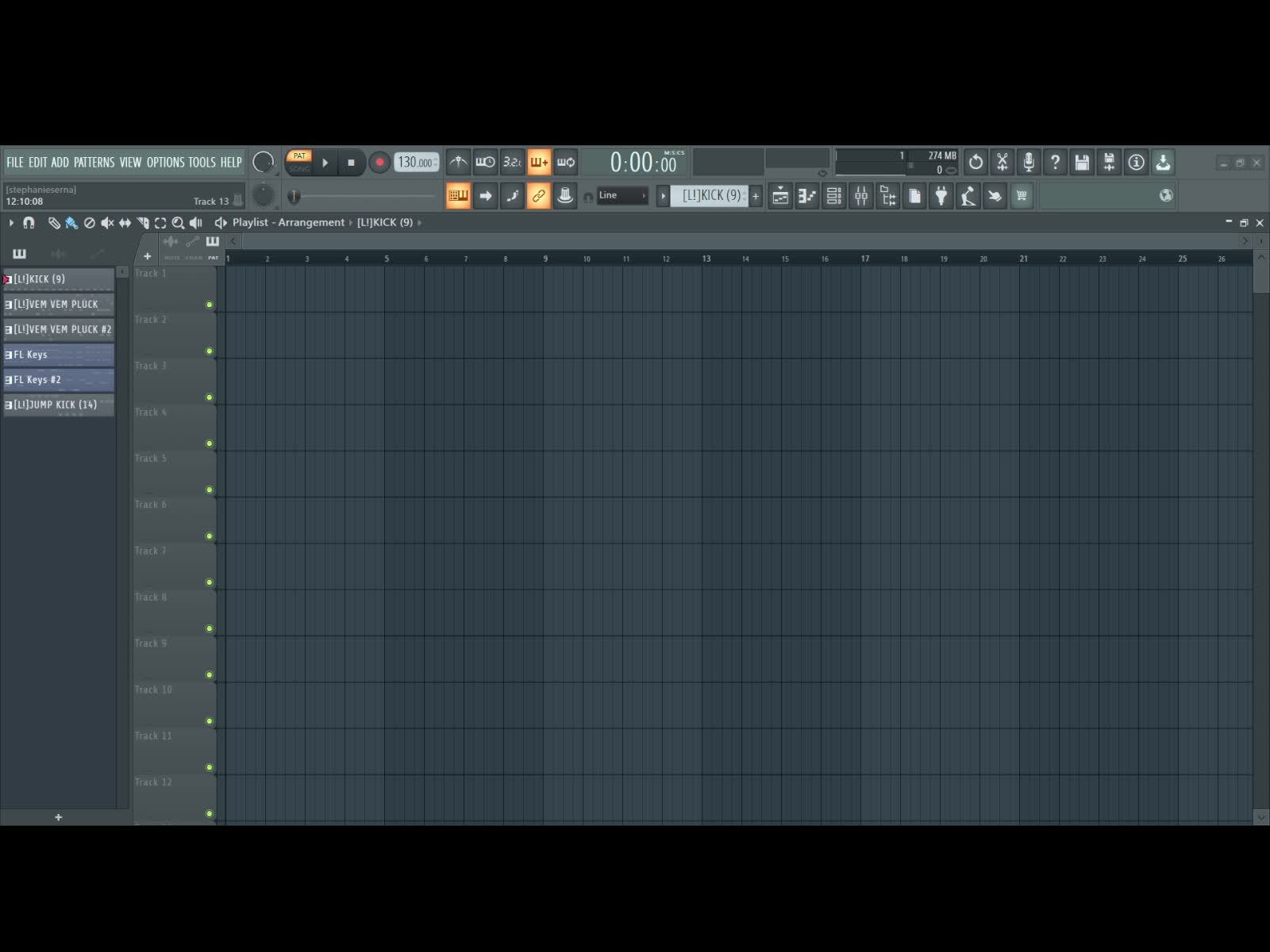Click pattern selector left arrow button
Viewport: 1270px width, 952px height.
coord(663,195)
